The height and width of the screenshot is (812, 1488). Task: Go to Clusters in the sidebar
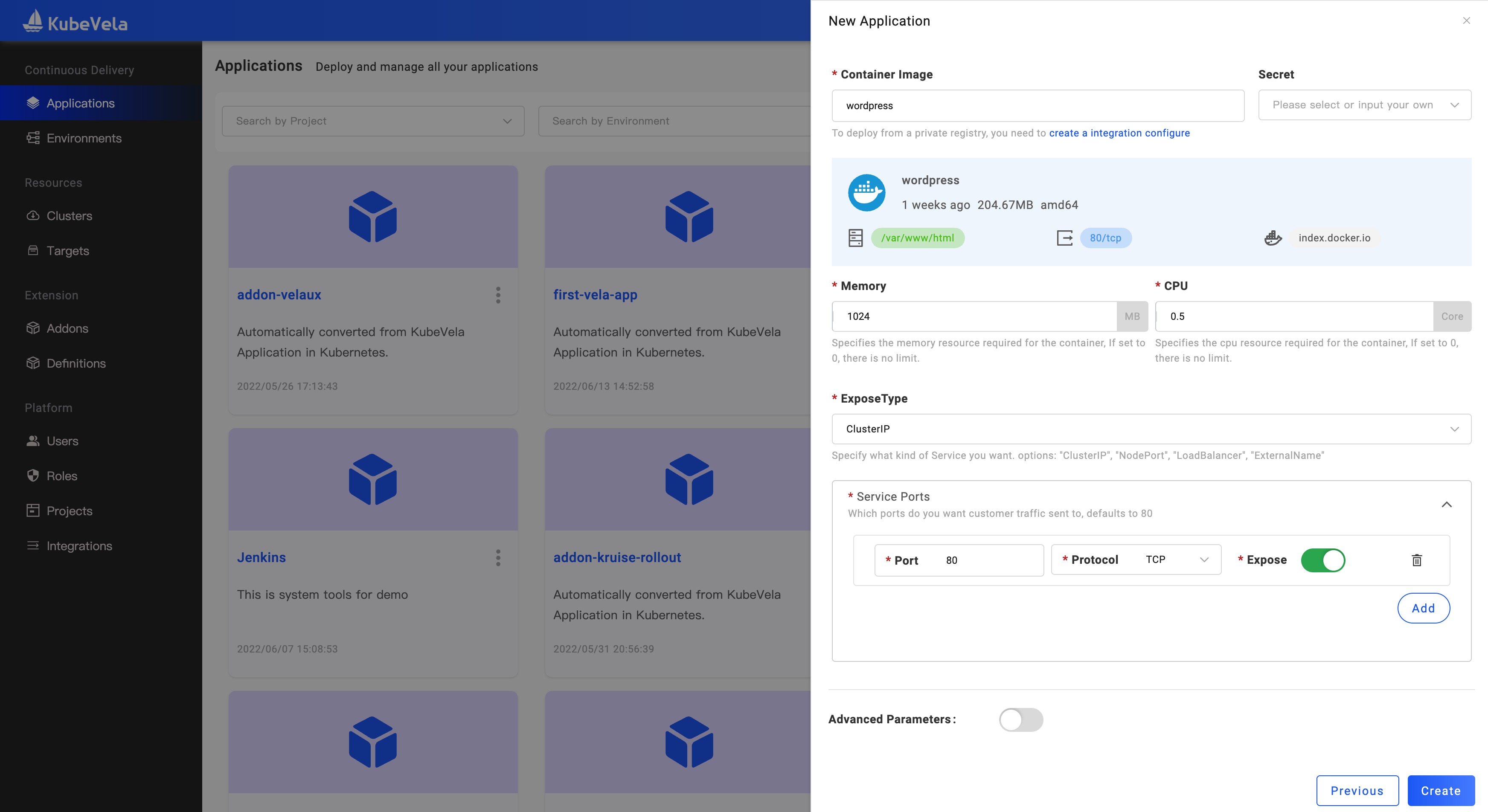click(69, 216)
